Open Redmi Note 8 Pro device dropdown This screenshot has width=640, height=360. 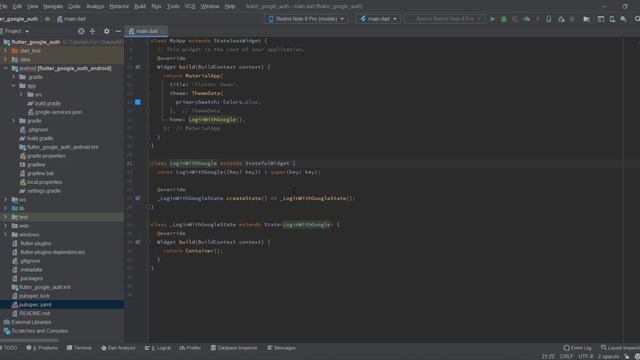coord(306,19)
